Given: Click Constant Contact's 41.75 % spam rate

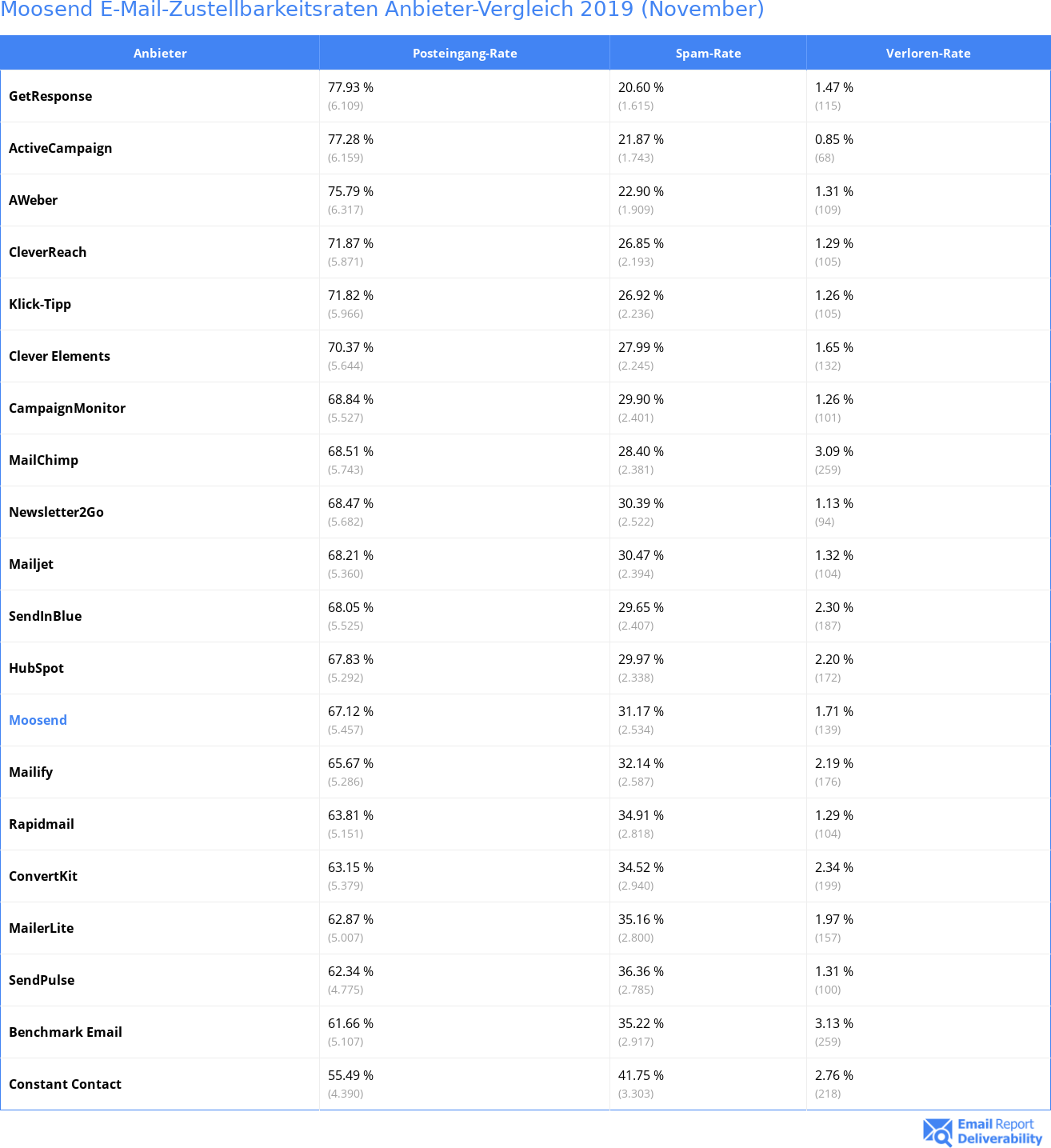Looking at the screenshot, I should [x=641, y=1075].
